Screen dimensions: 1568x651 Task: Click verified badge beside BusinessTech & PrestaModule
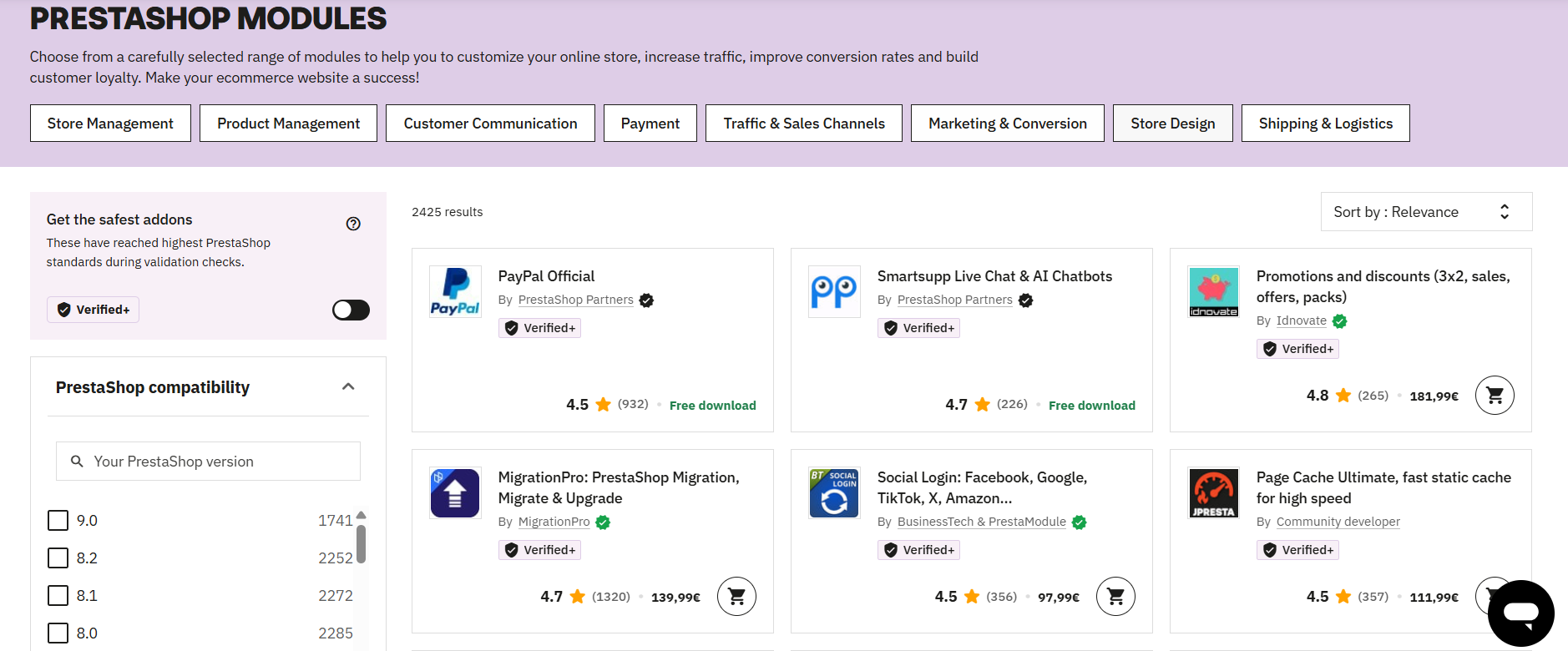coord(1079,522)
